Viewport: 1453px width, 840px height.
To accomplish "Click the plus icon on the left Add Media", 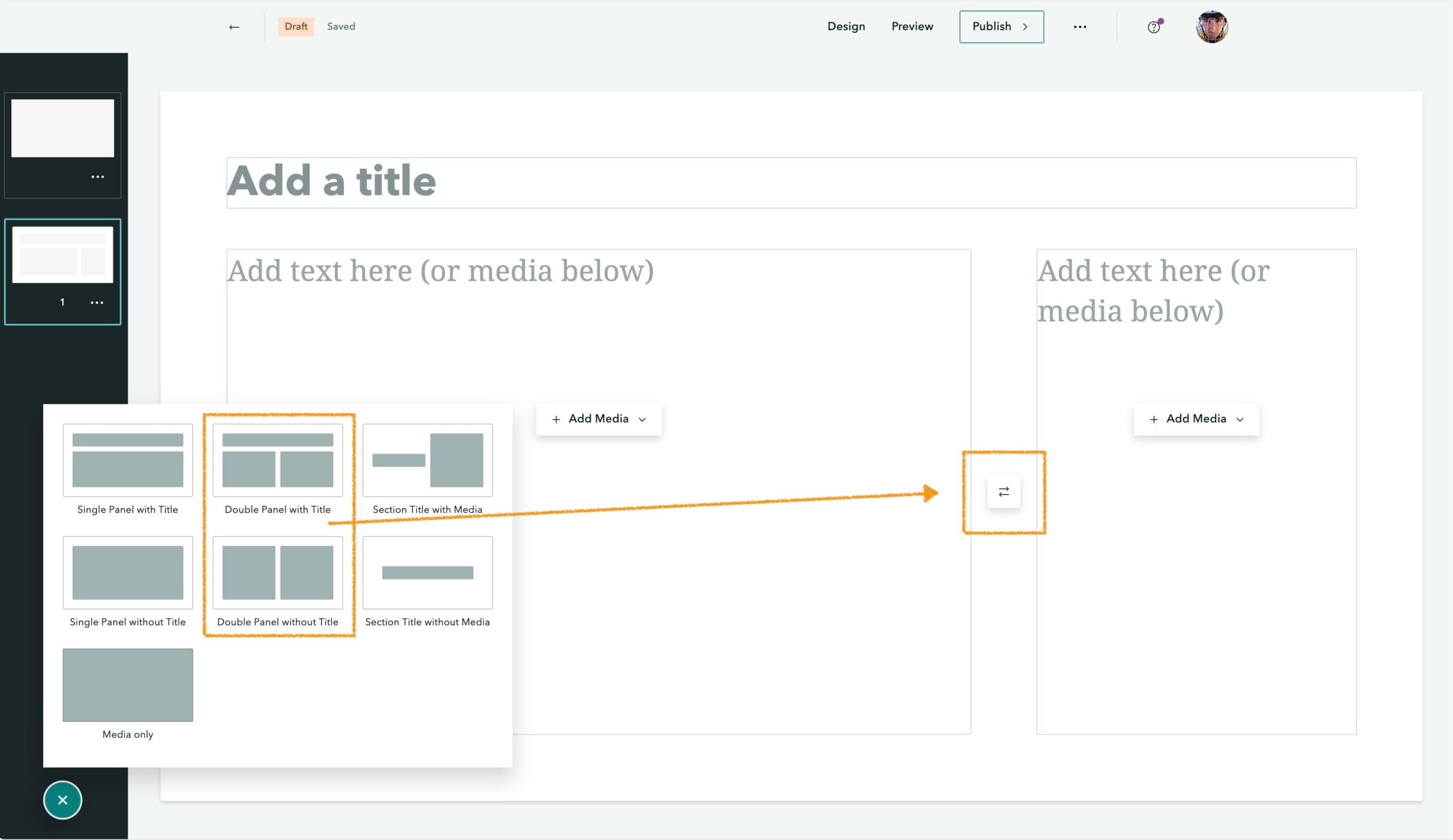I will click(x=556, y=418).
